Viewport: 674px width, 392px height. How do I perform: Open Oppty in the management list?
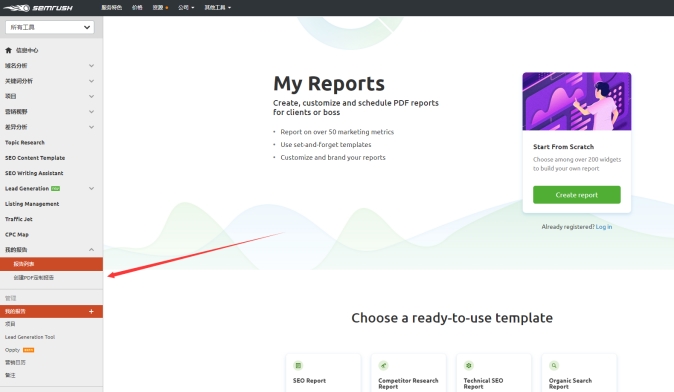click(12, 350)
